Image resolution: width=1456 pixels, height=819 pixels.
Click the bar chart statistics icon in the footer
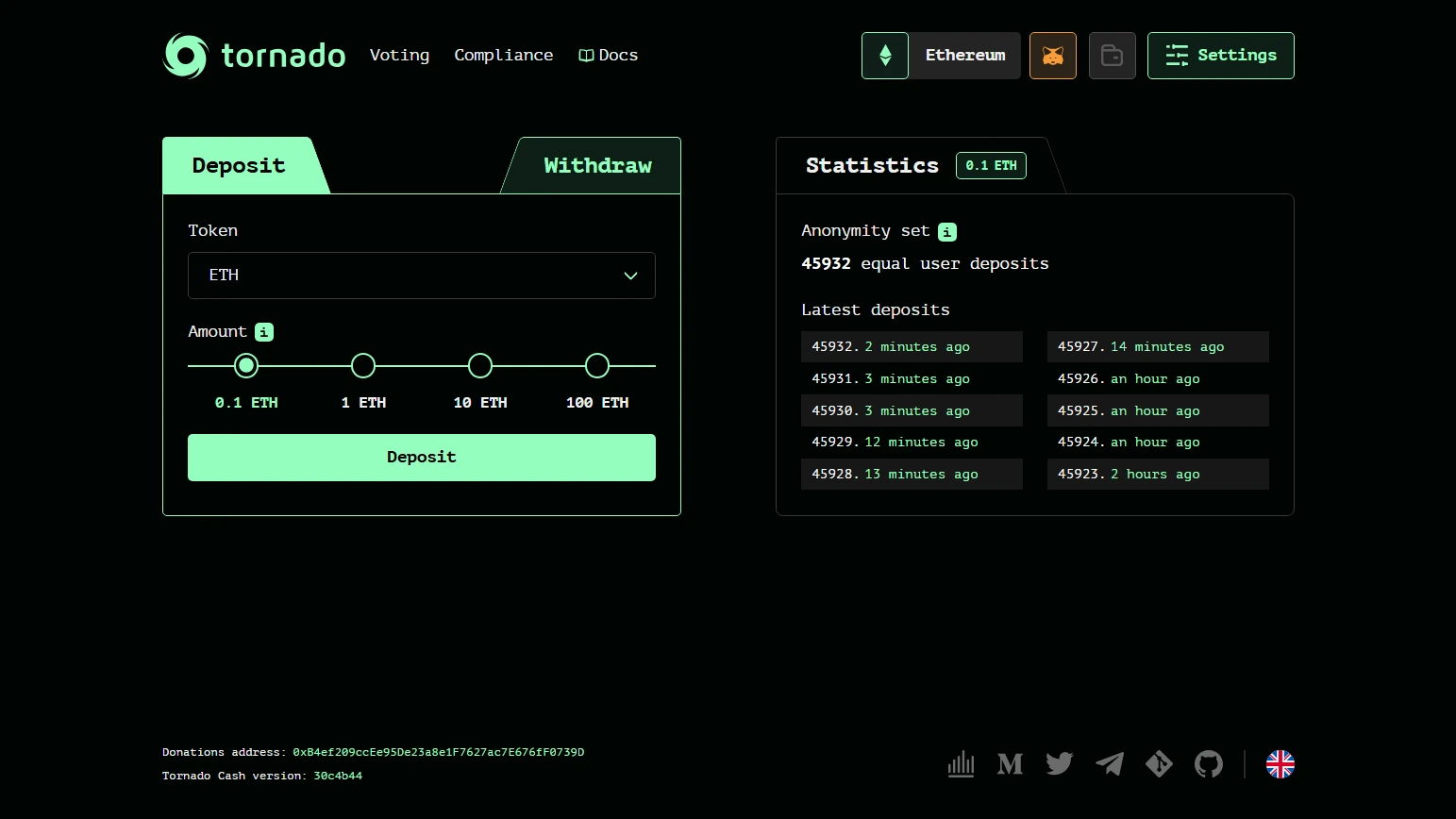tap(961, 764)
